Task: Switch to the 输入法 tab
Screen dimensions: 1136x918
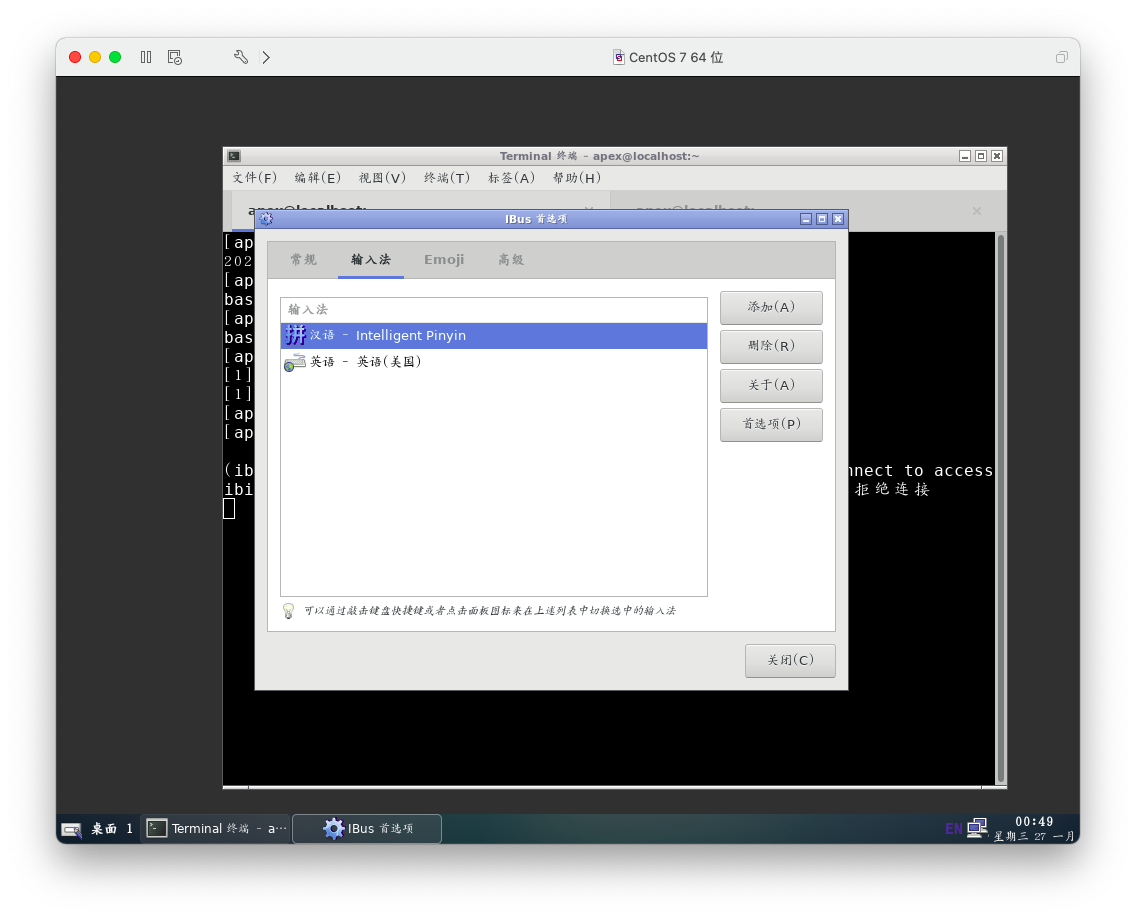Action: [x=371, y=259]
